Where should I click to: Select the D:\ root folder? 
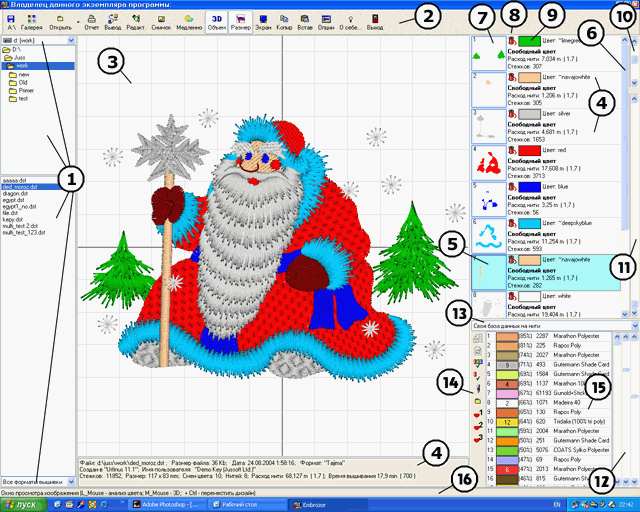click(11, 49)
